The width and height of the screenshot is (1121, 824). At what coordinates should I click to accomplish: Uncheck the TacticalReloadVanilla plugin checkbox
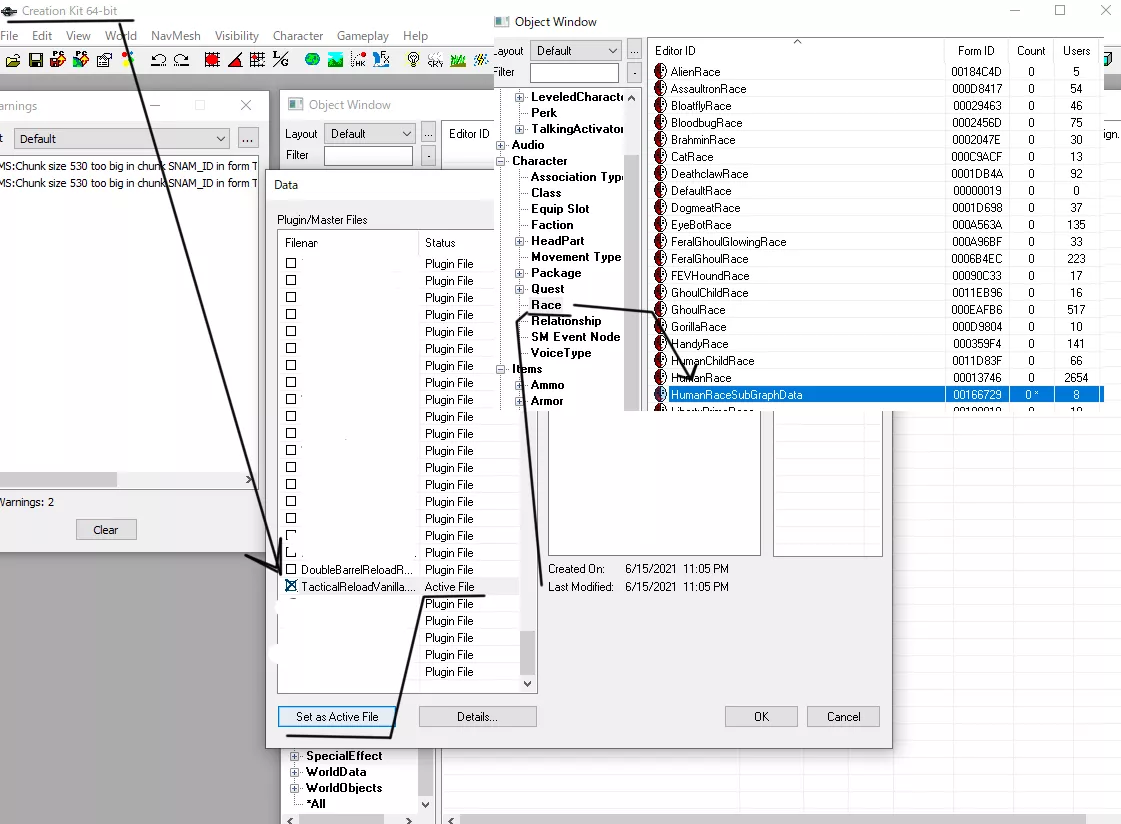291,586
